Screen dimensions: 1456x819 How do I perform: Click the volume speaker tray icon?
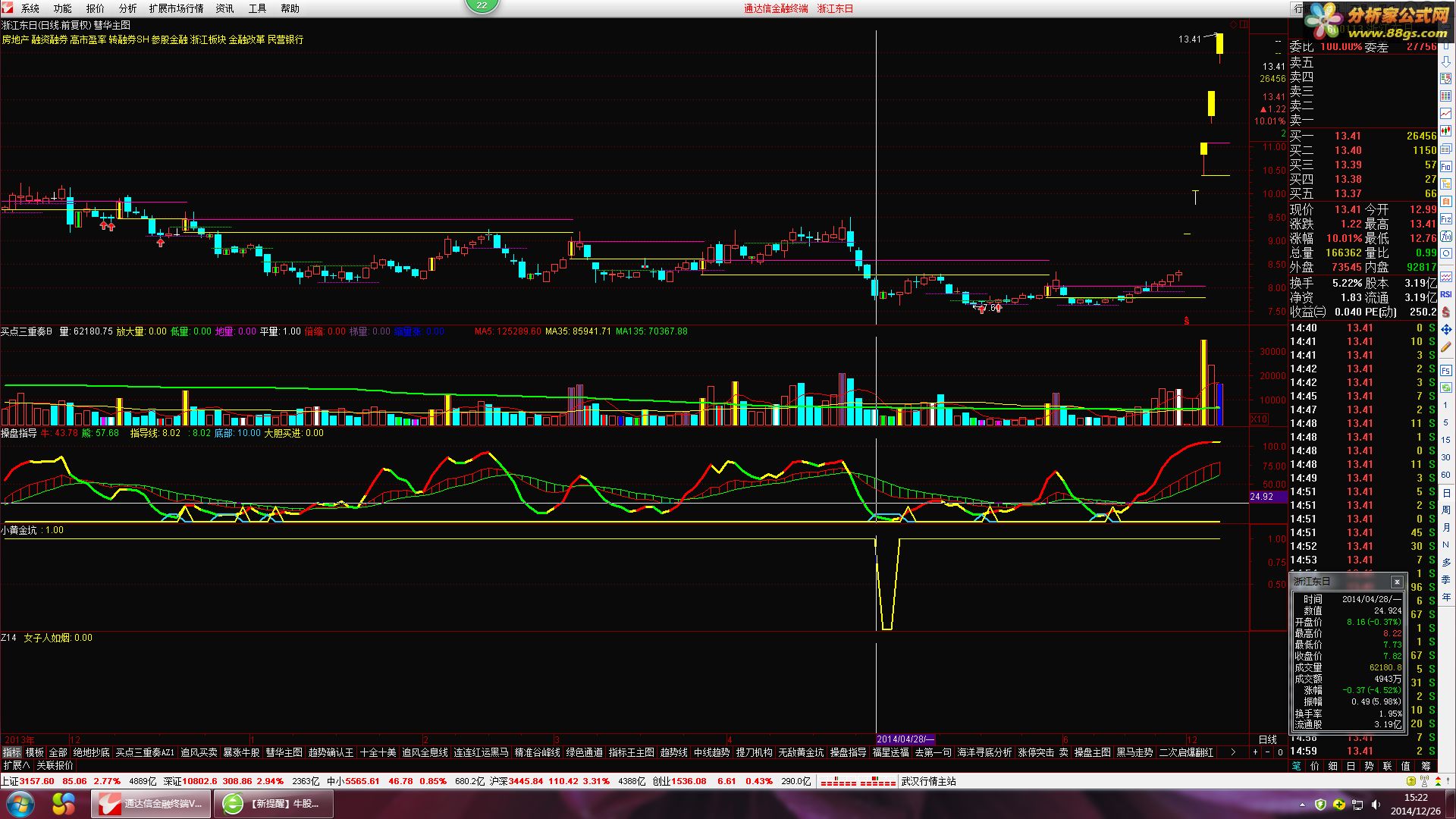click(1374, 804)
